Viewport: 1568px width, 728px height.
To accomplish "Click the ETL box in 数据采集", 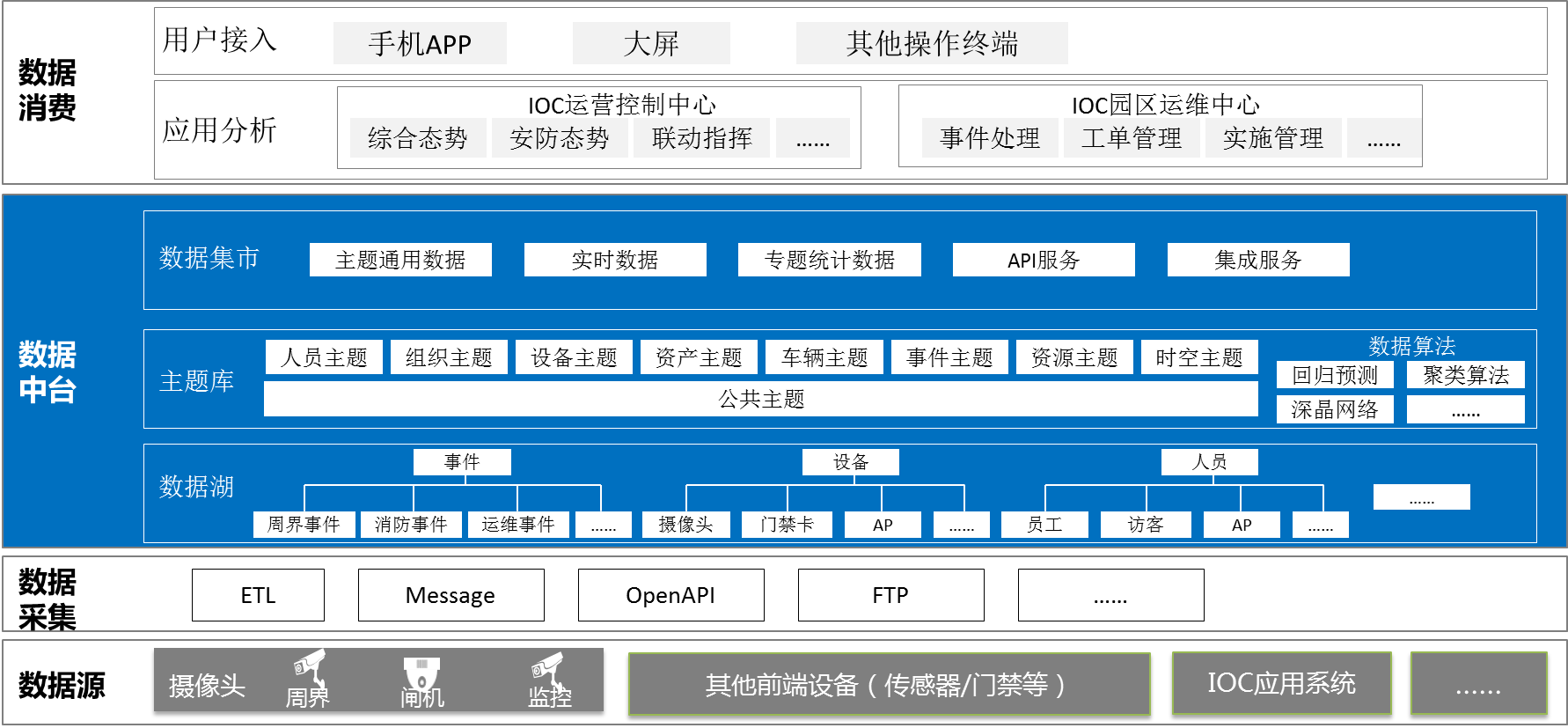I will (258, 595).
